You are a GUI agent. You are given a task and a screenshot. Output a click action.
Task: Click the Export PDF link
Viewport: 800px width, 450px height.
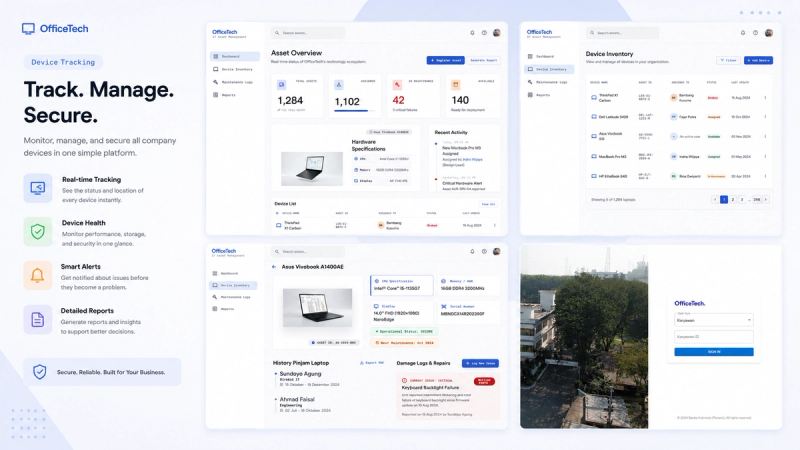[372, 363]
